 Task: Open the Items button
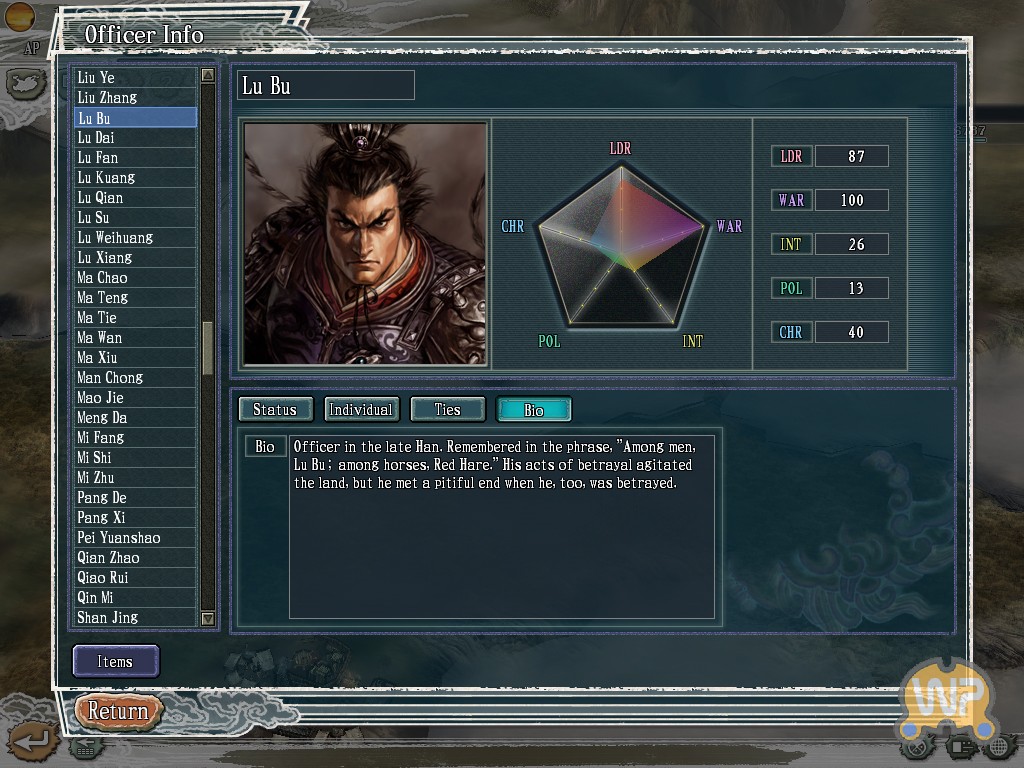[116, 662]
